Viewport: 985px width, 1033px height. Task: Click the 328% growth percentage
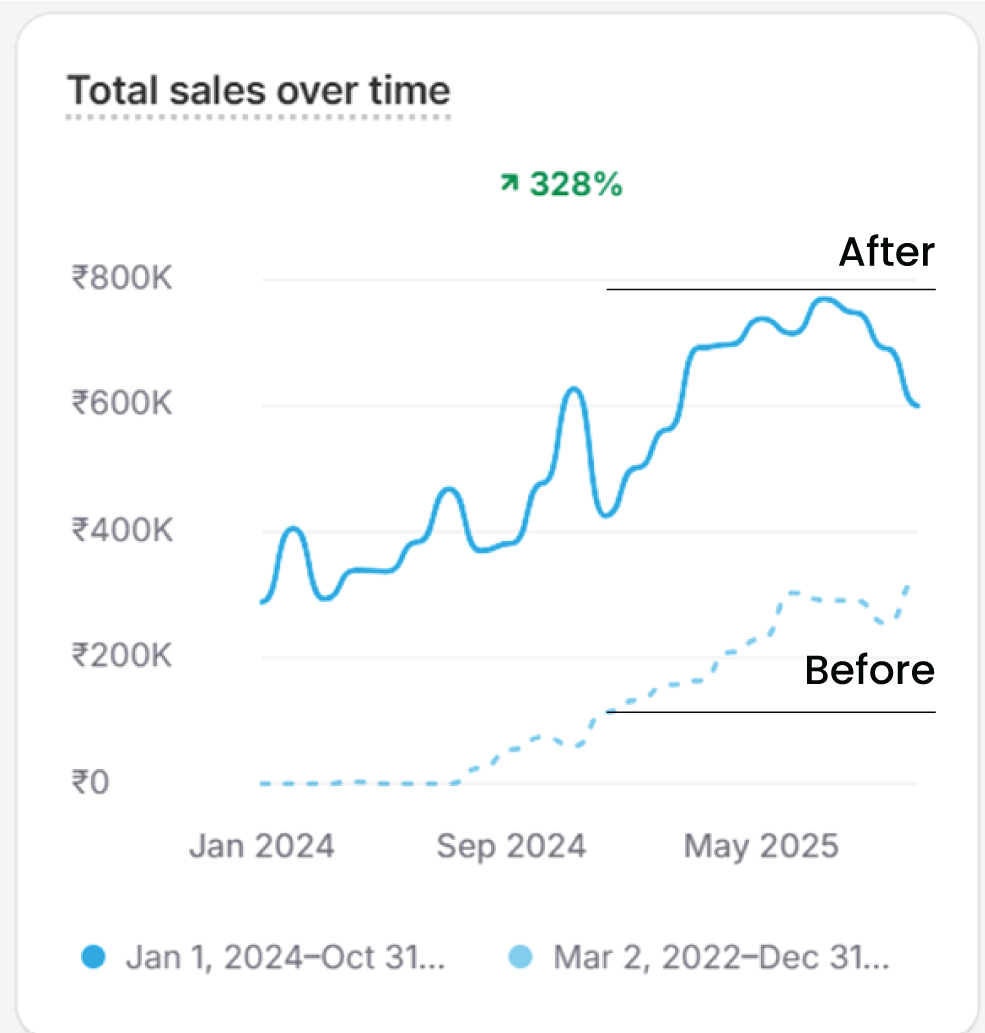(x=575, y=183)
